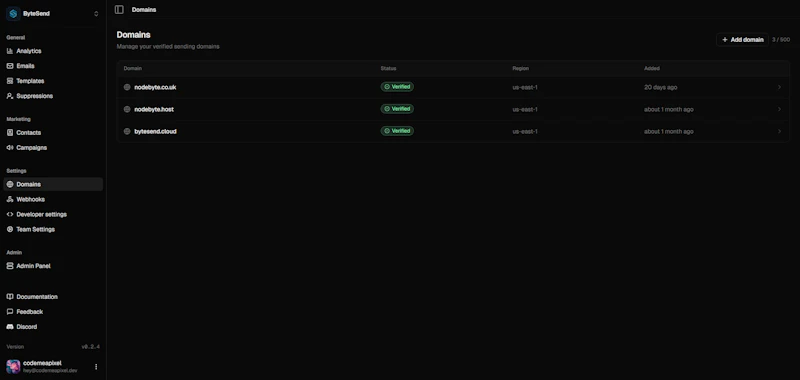Open user account options three-dot menu
The width and height of the screenshot is (800, 380).
click(x=96, y=367)
